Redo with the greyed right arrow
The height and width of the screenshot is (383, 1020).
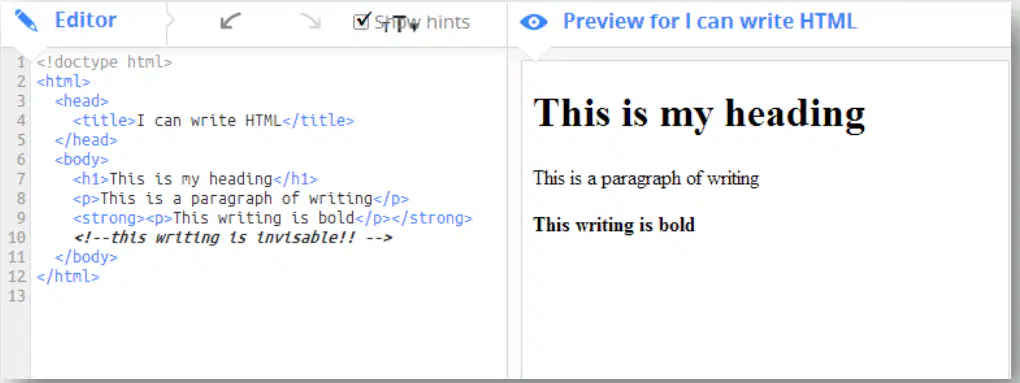click(310, 22)
